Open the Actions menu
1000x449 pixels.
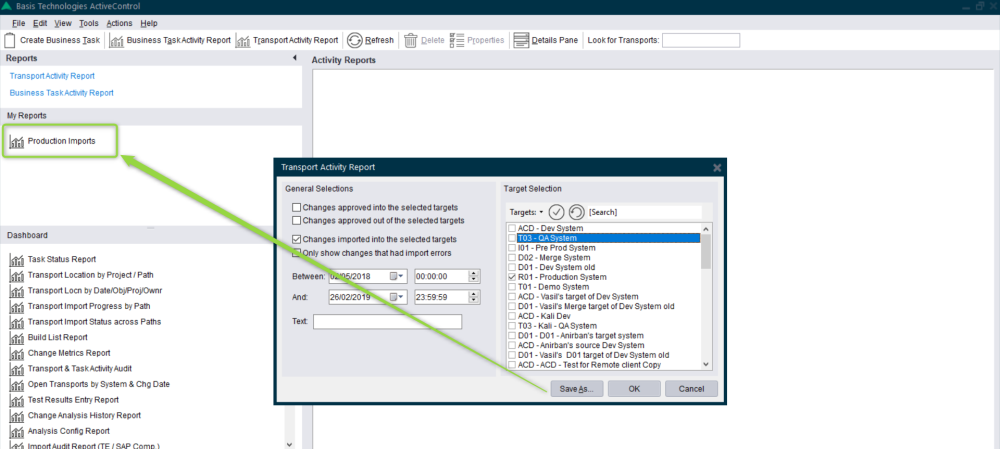[x=119, y=23]
